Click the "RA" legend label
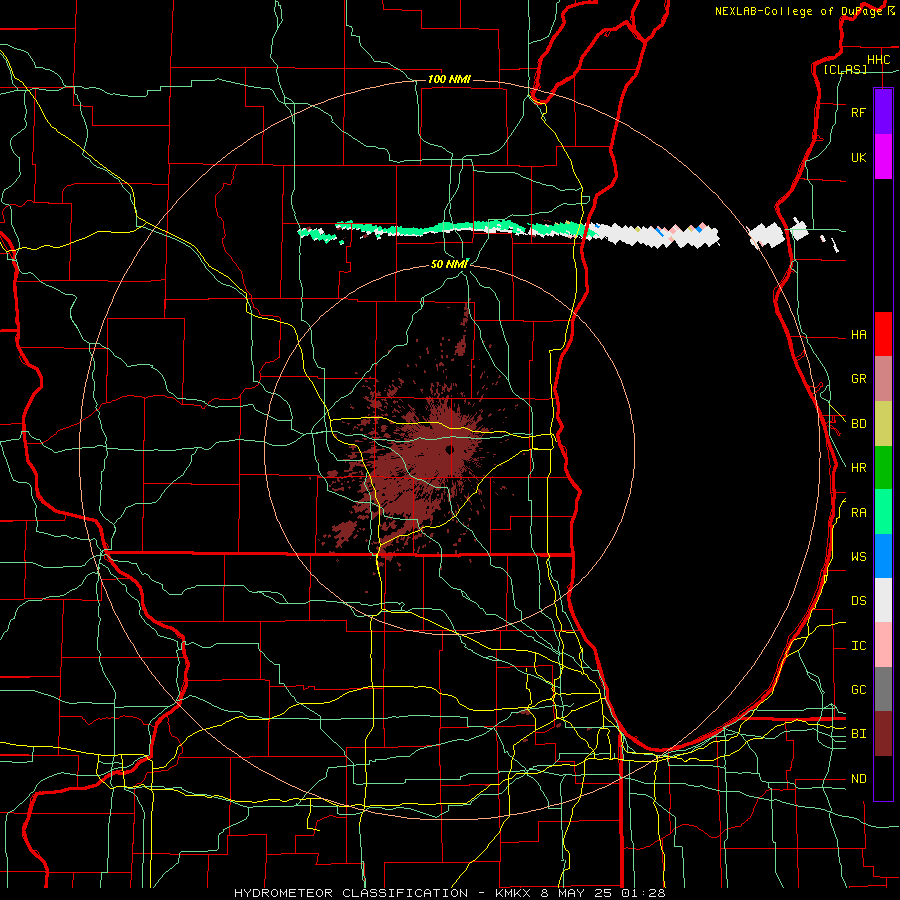This screenshot has height=900, width=900. pos(858,513)
